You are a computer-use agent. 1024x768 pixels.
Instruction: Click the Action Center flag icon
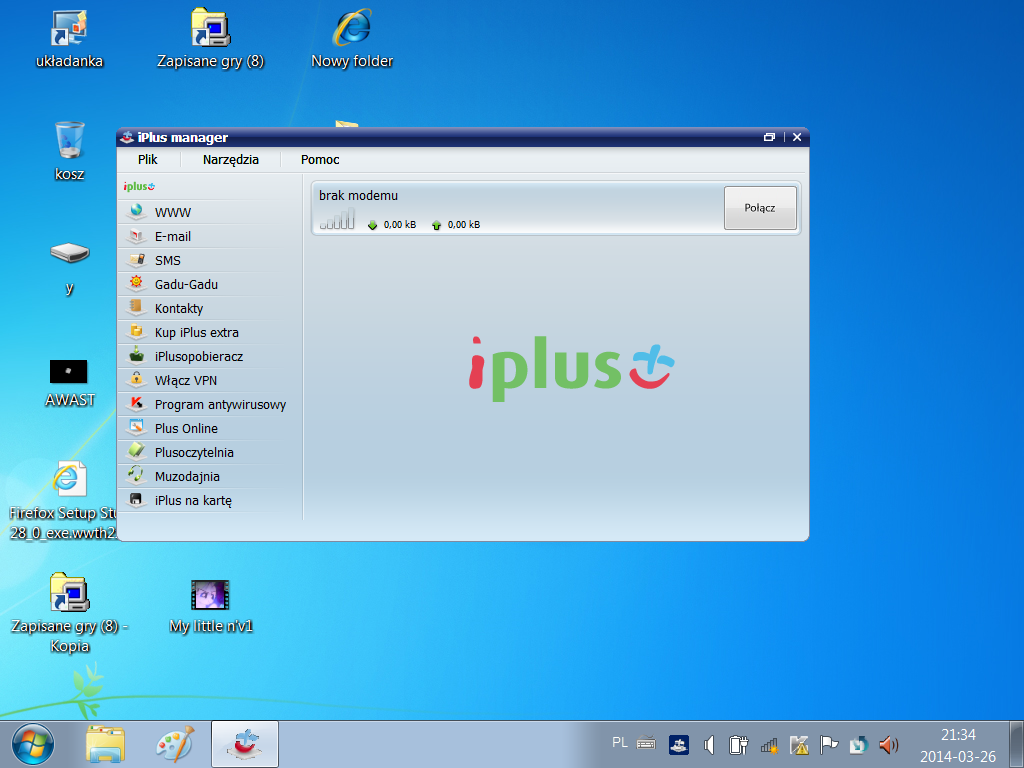[829, 744]
